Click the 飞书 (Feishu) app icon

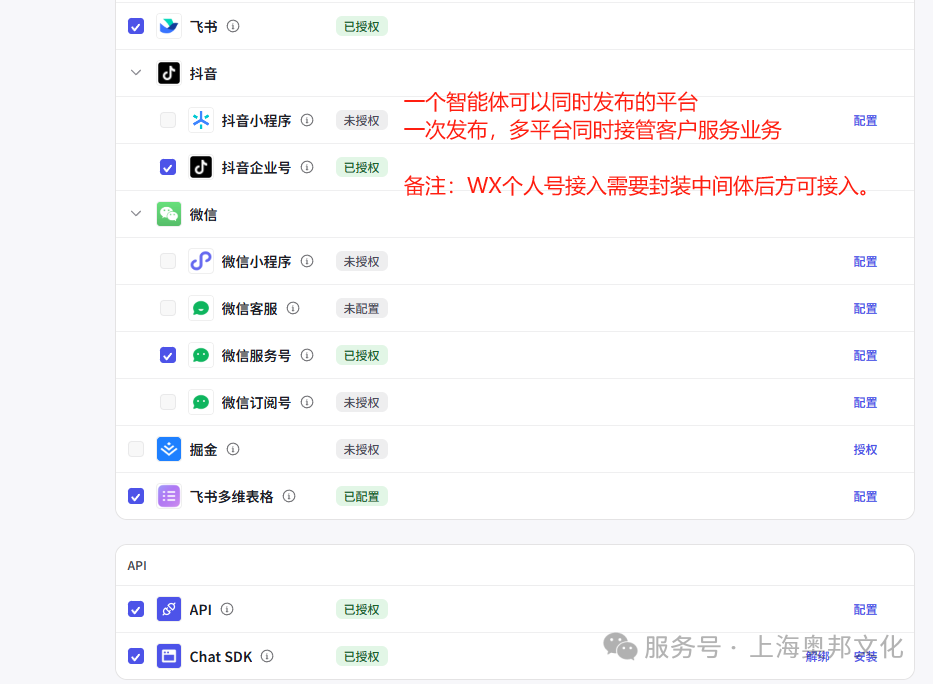tap(168, 26)
